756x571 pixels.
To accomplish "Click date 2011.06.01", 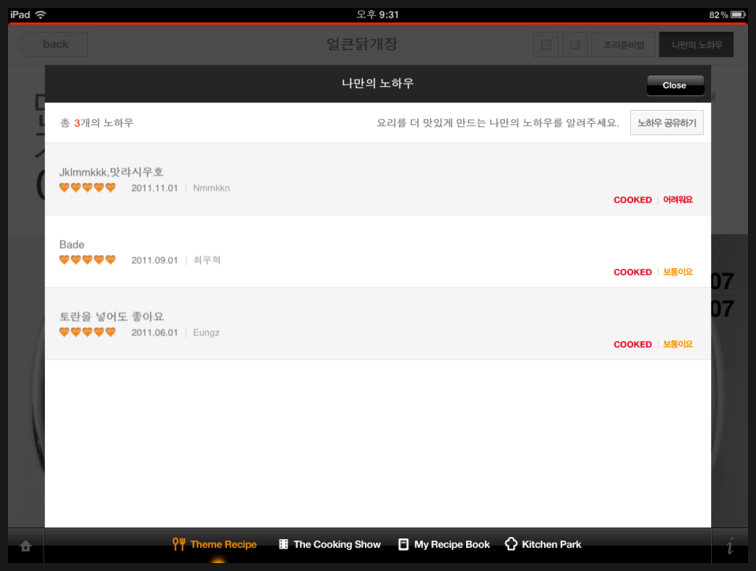I will tap(154, 333).
